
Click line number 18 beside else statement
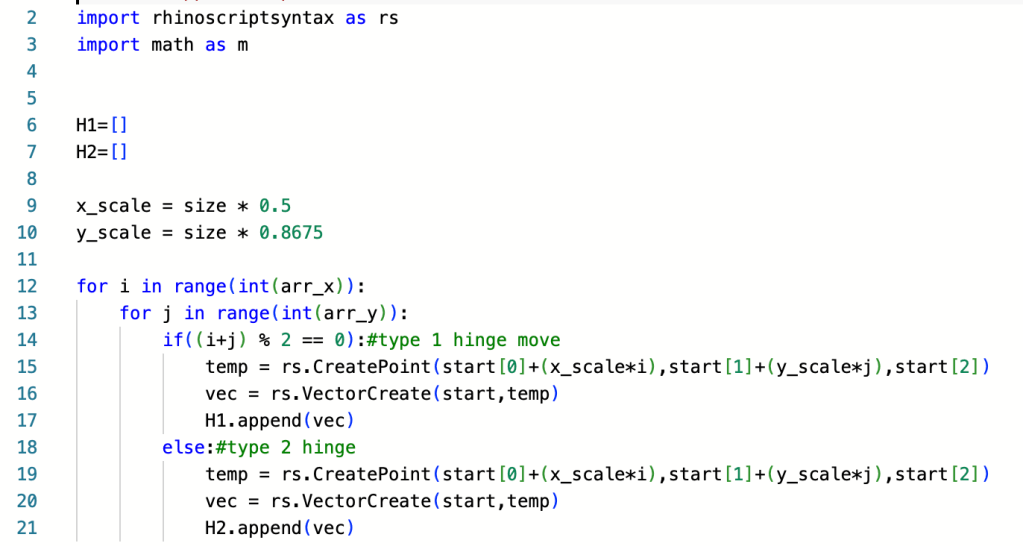tap(26, 448)
